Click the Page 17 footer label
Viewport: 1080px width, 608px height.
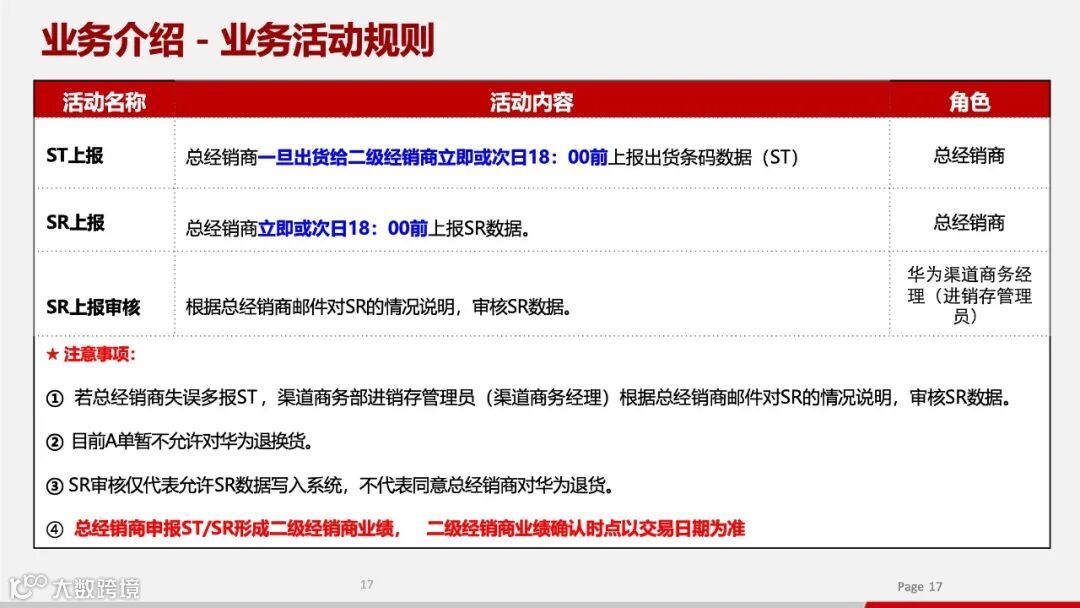[x=920, y=587]
